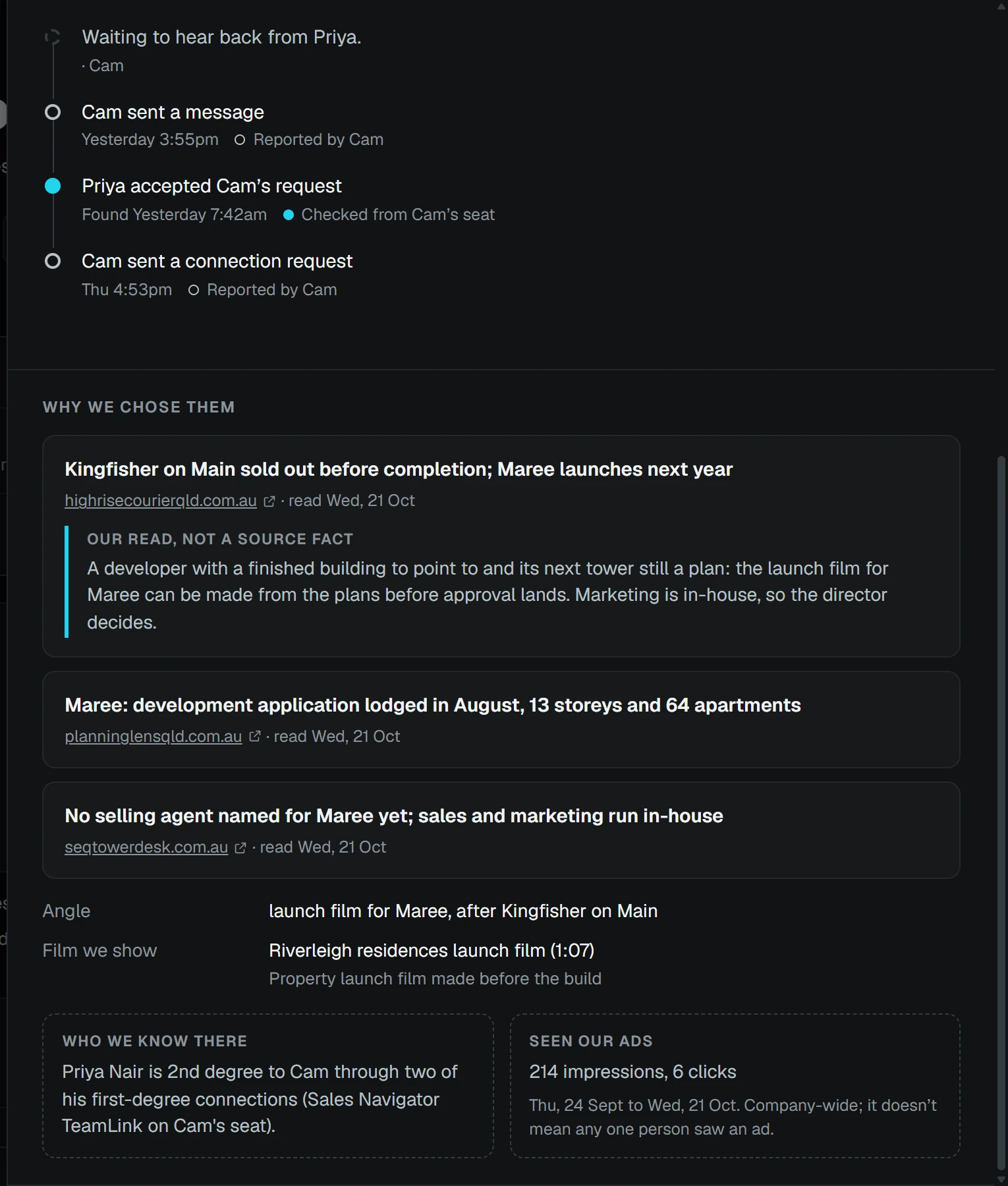Screen dimensions: 1008x1186
Task: Click hollow marker for Cam sent a message
Action: [x=53, y=113]
